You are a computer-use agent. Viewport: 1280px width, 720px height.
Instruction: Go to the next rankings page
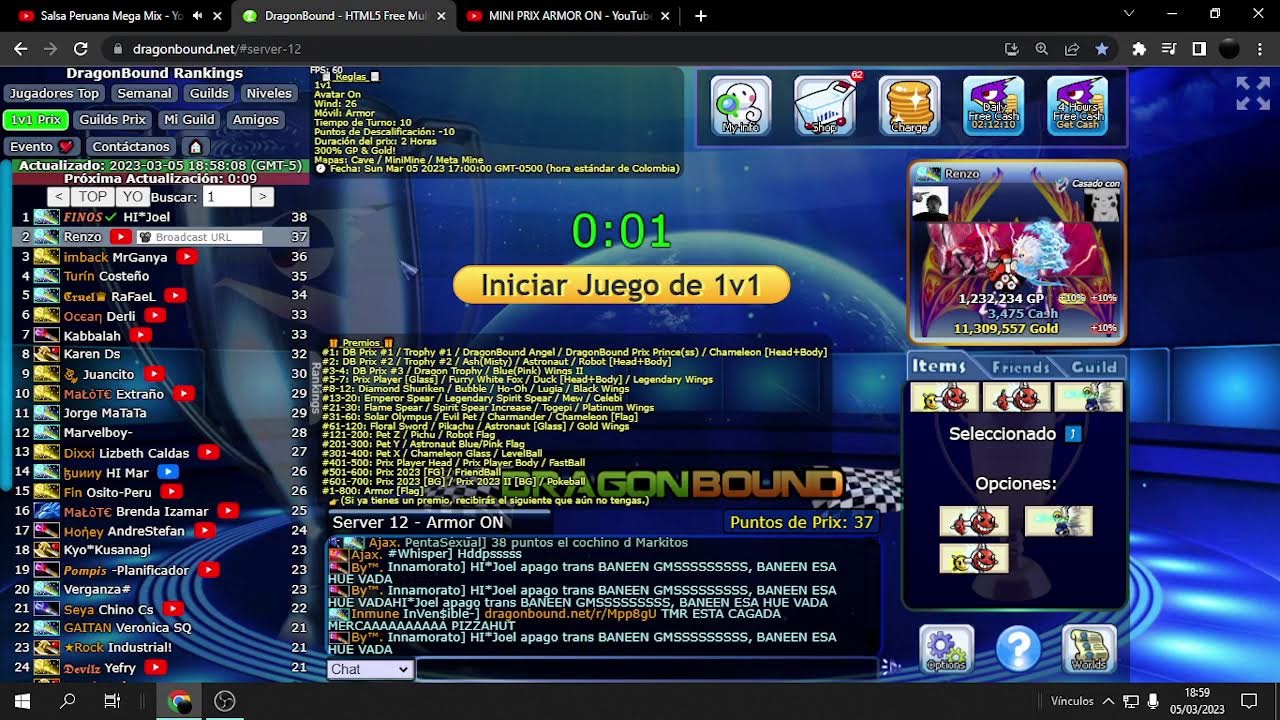(x=263, y=197)
